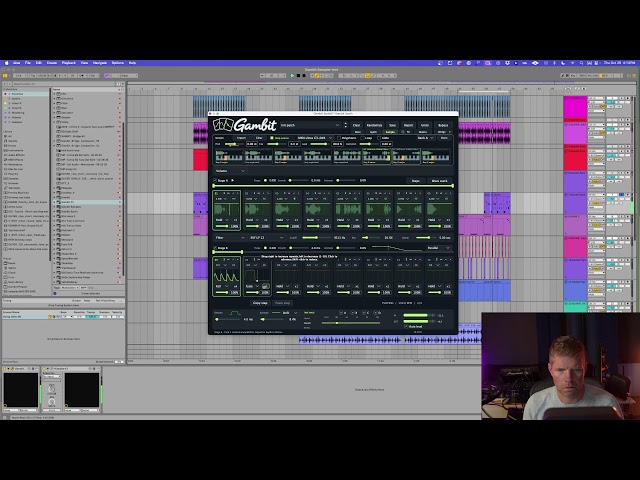Click the Randomize button in Gambit

374,125
